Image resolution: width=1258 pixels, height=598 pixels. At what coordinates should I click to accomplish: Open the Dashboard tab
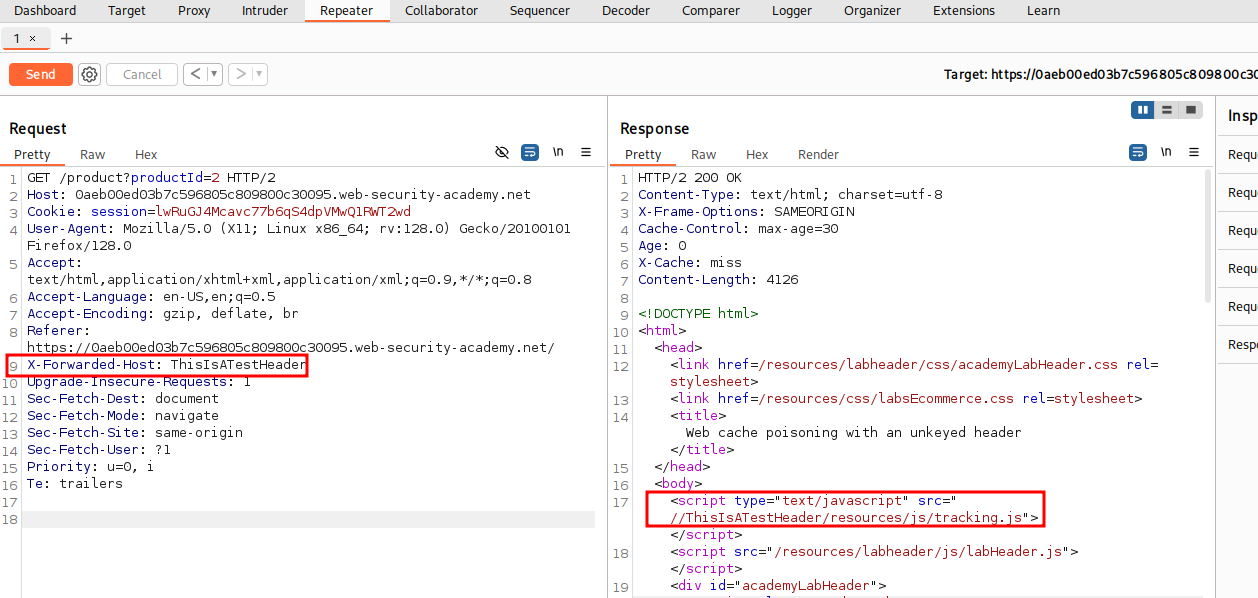click(x=45, y=11)
